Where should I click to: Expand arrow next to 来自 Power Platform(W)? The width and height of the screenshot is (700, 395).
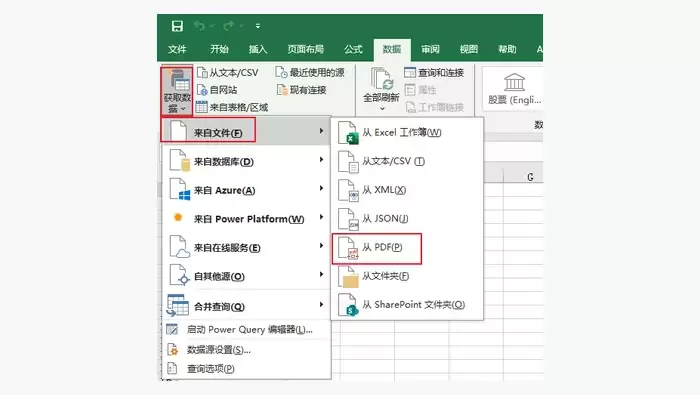[x=321, y=217]
